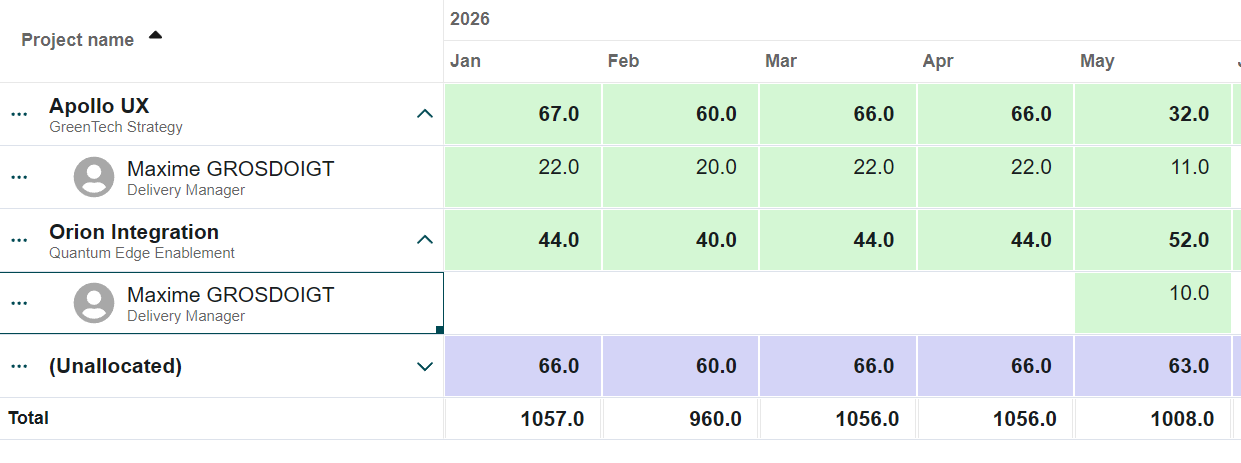Click Maxime's avatar under Orion Integration
The width and height of the screenshot is (1241, 463).
(94, 303)
